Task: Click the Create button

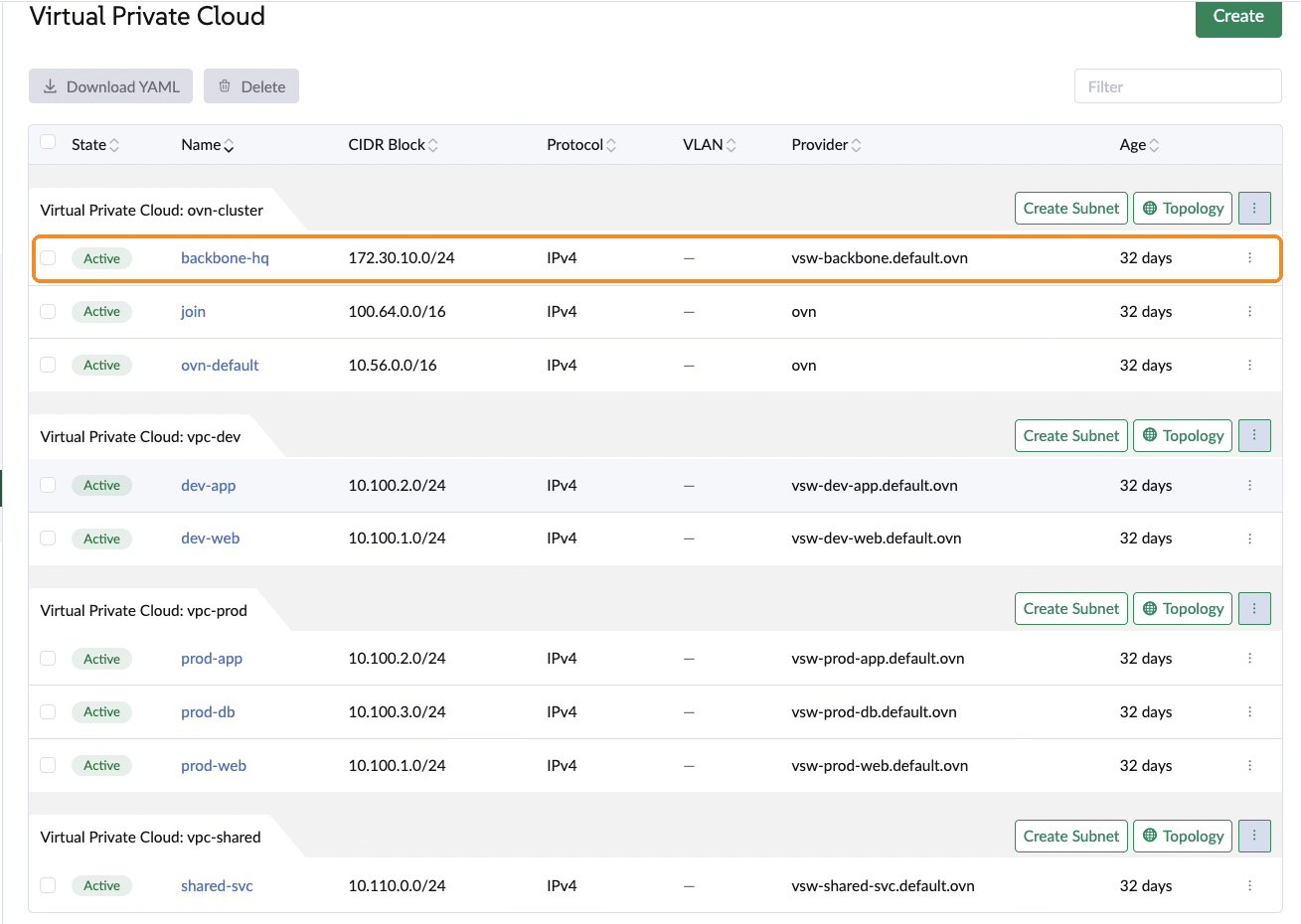Action: 1238,17
